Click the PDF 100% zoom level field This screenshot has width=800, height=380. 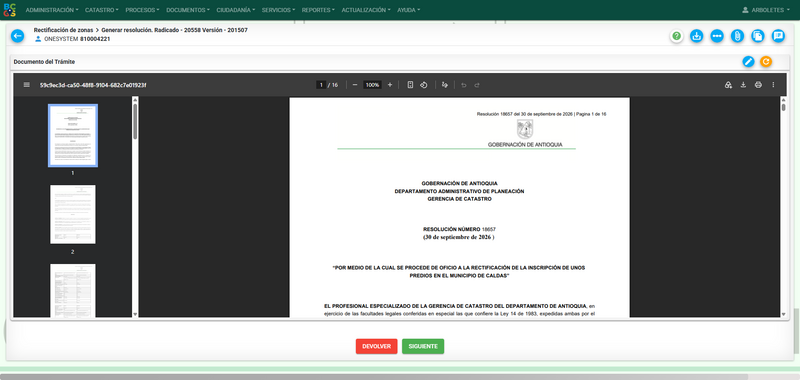coord(372,85)
